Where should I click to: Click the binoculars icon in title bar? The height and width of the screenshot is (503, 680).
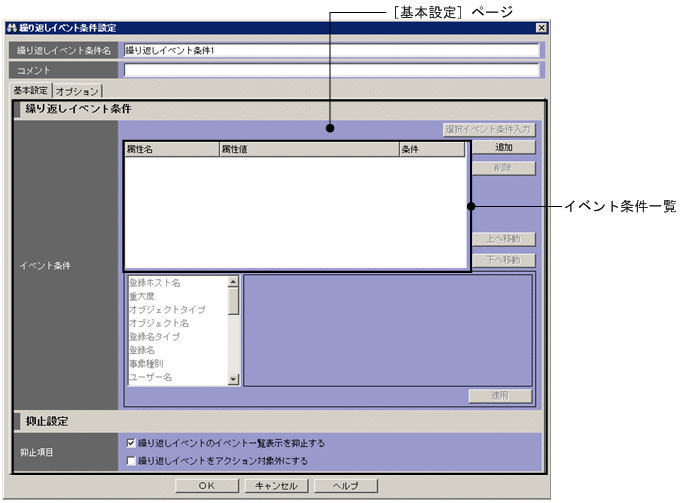[12, 28]
